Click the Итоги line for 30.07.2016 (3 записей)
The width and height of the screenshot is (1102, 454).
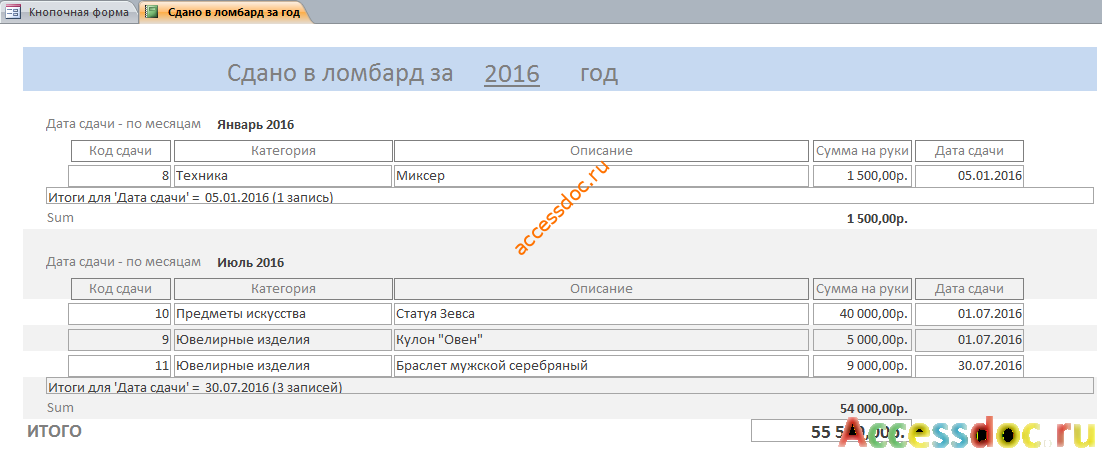click(569, 386)
